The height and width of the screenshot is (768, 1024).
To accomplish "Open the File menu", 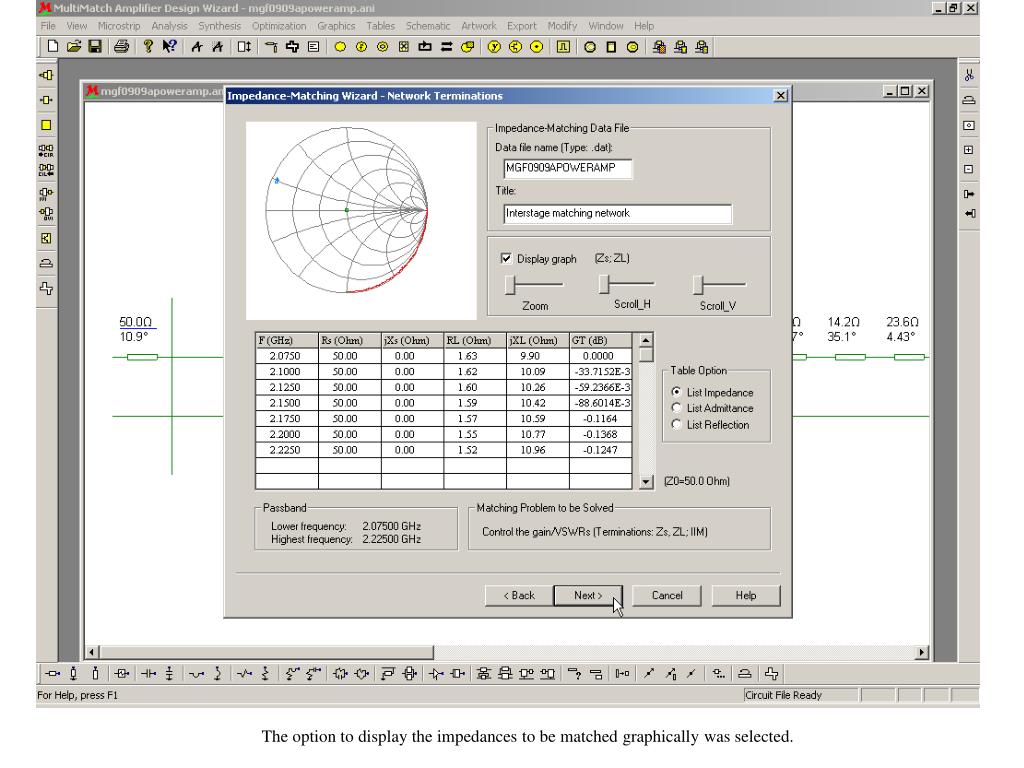I will [x=48, y=26].
